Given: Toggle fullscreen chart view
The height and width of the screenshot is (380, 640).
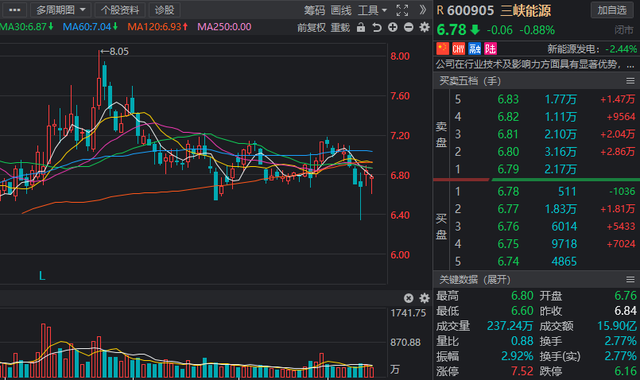Looking at the screenshot, I should coord(402,10).
